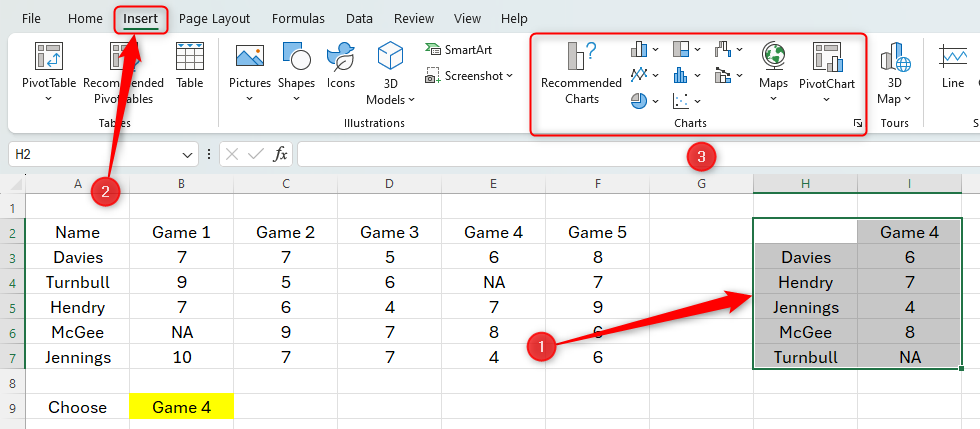The height and width of the screenshot is (429, 980).
Task: Select McGee in column H
Action: click(806, 332)
